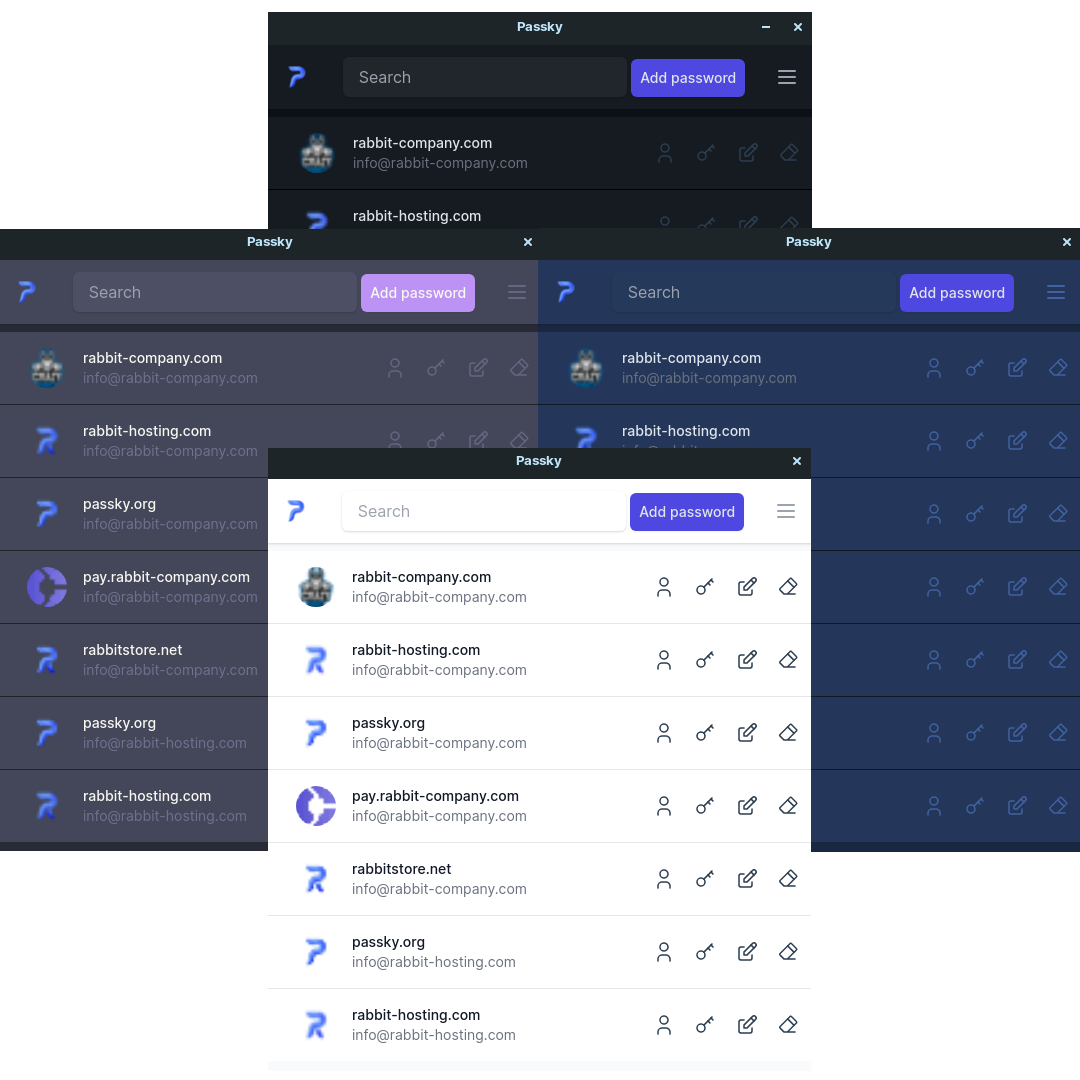Delete passky.org info@rabbit-company.com entry, white window
The image size is (1080, 1080).
[x=788, y=733]
